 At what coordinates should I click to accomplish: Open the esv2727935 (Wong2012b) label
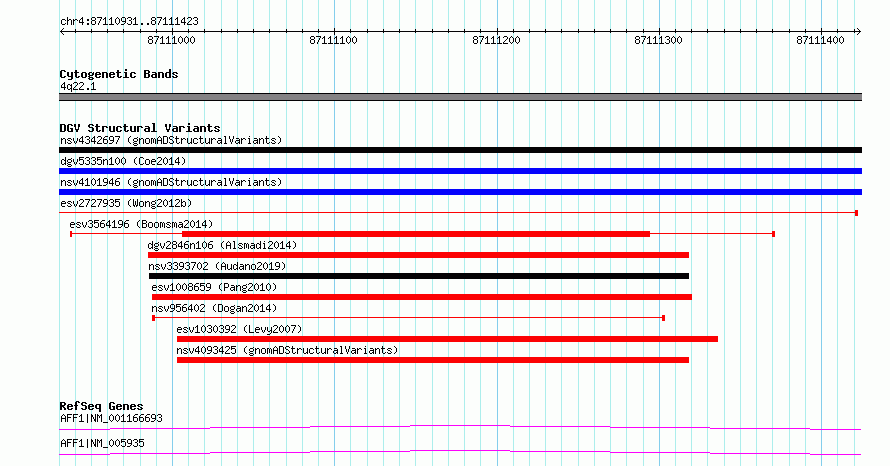126,203
